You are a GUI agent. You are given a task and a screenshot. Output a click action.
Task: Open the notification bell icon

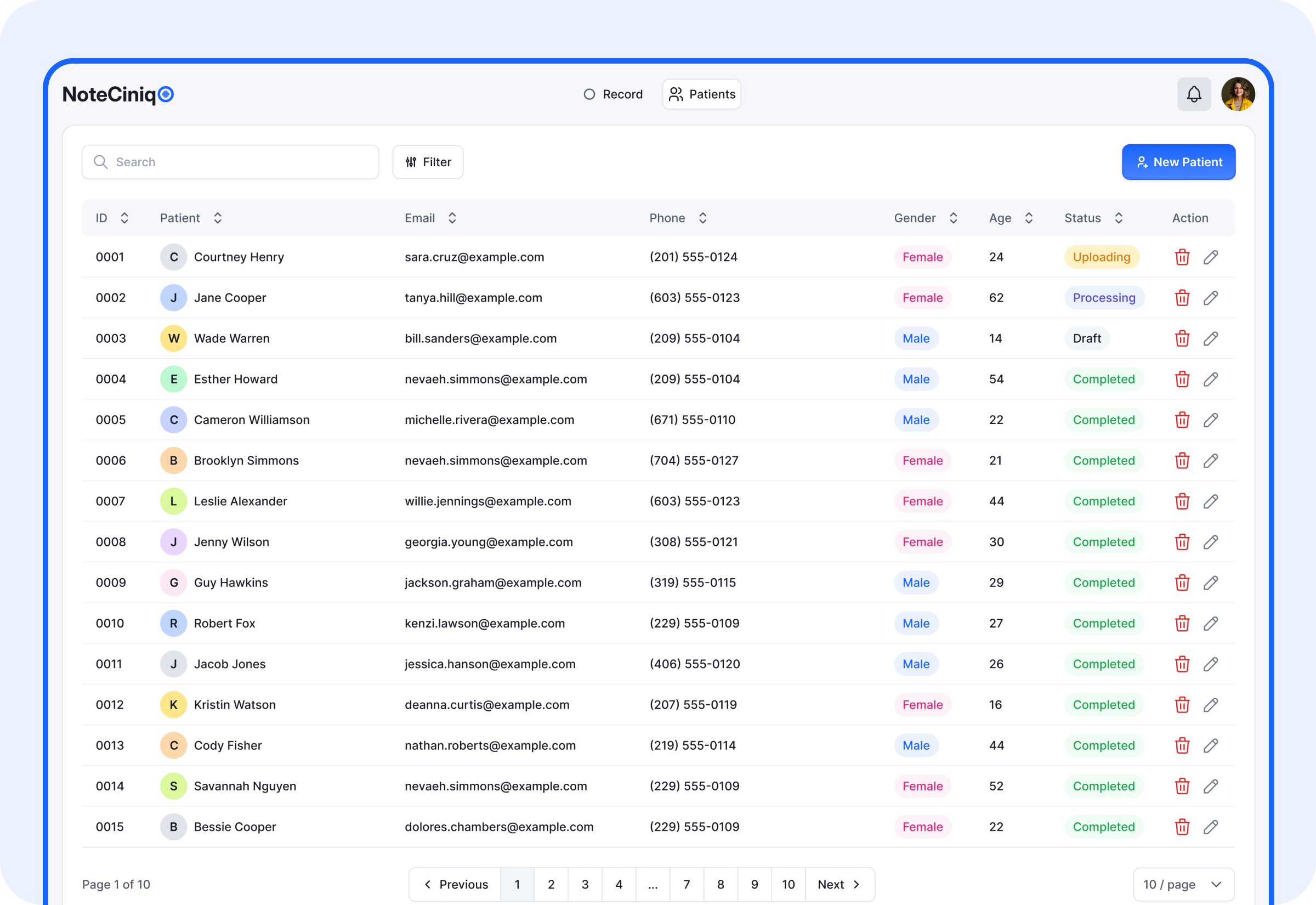(x=1194, y=94)
